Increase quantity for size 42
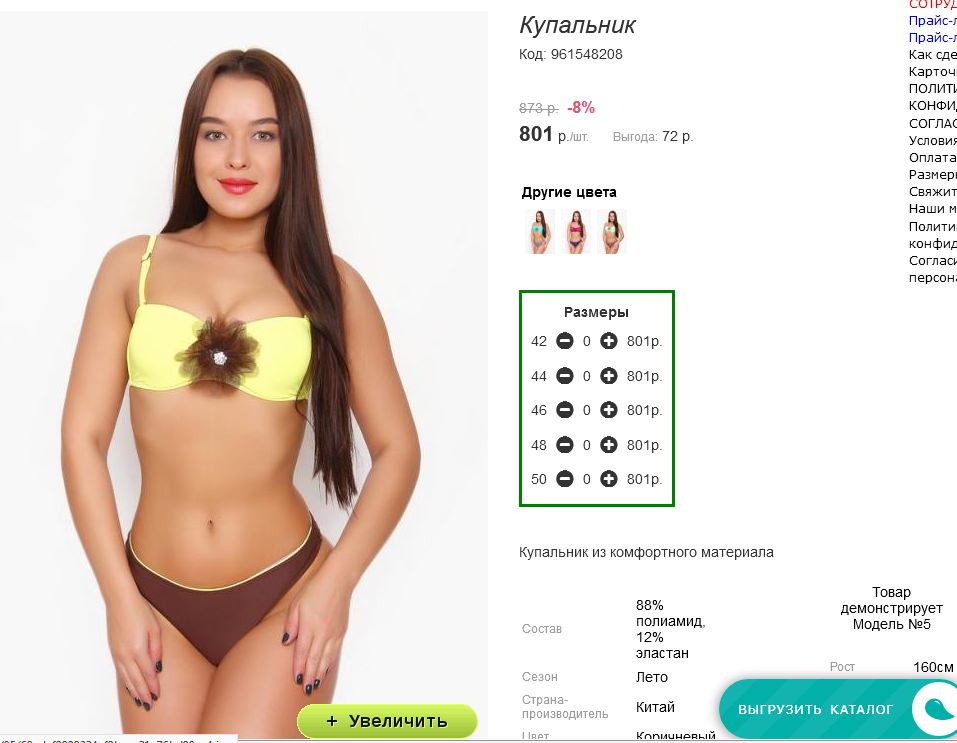Image resolution: width=957 pixels, height=743 pixels. click(609, 341)
